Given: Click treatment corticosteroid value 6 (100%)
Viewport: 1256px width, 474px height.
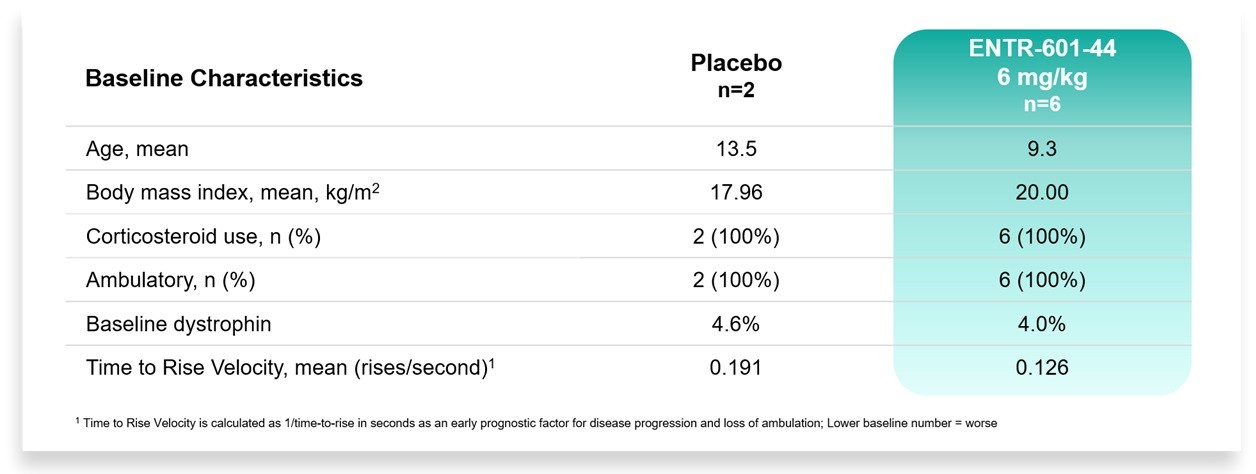Looking at the screenshot, I should tap(1042, 237).
